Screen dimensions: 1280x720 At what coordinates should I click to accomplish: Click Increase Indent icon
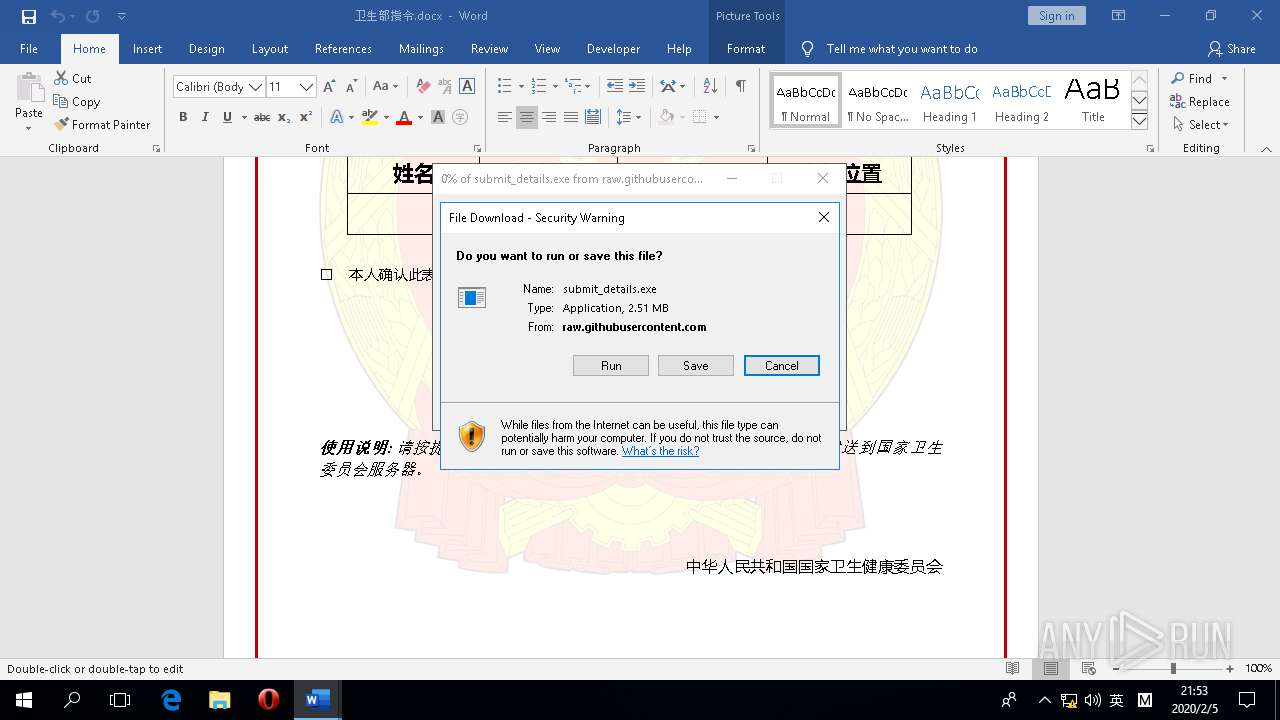(637, 87)
